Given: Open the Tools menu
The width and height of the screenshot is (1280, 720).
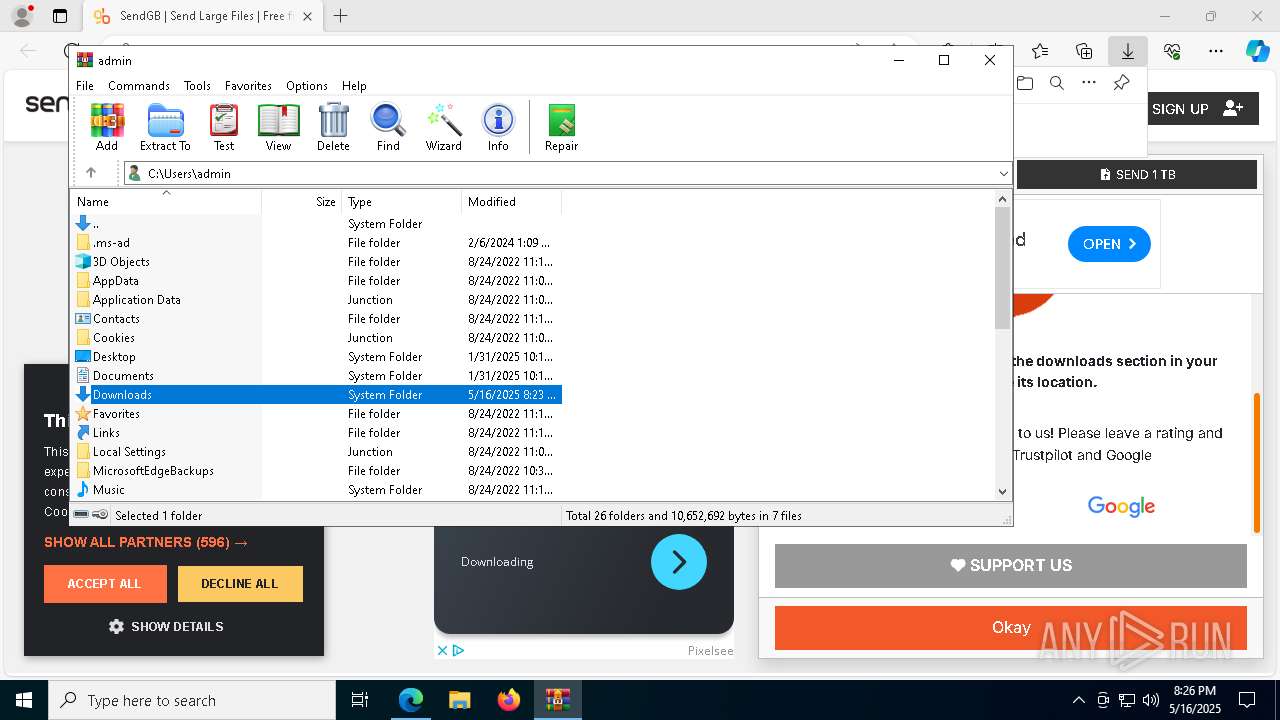Looking at the screenshot, I should (197, 86).
